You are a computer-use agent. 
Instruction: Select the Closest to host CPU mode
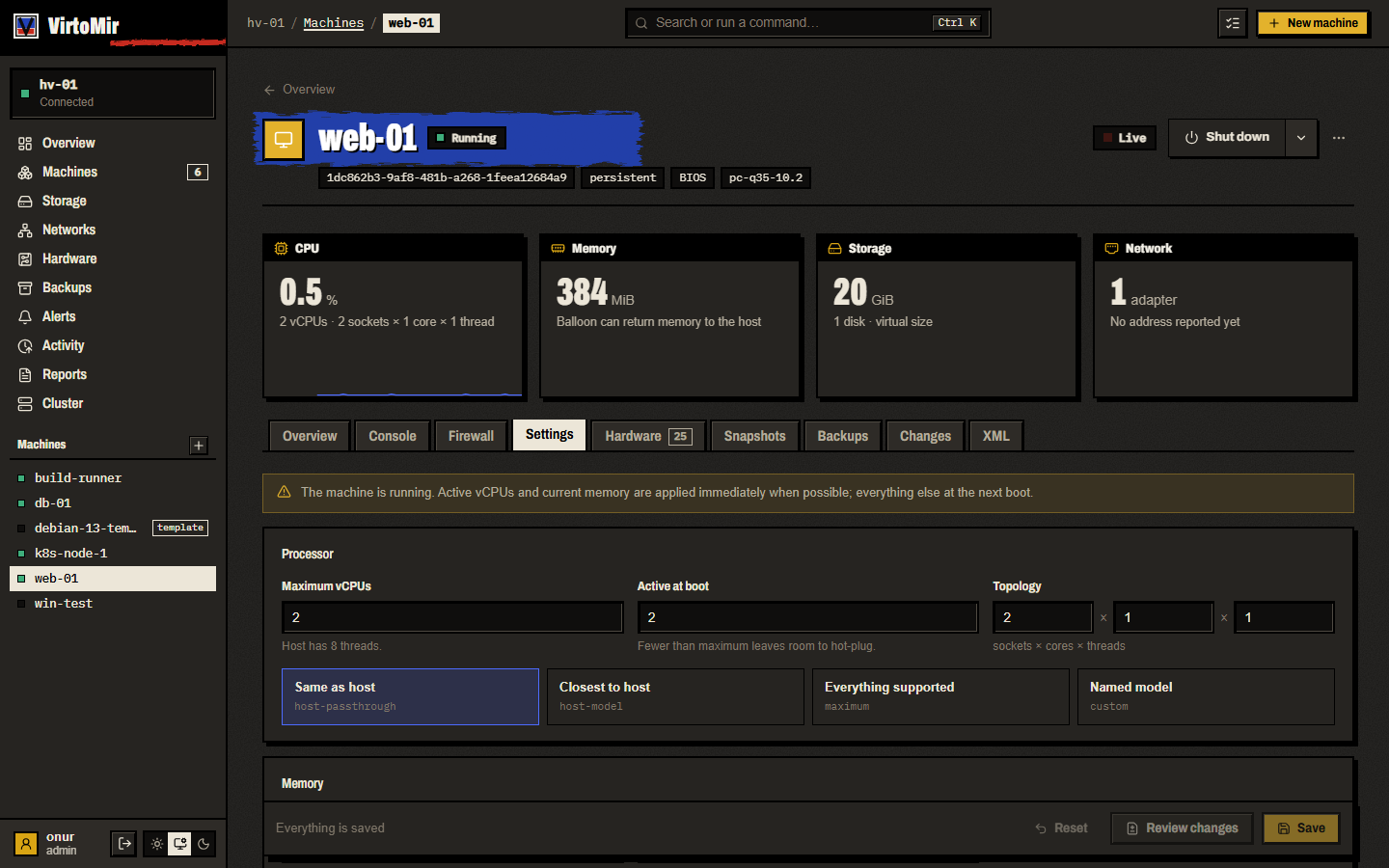point(675,696)
